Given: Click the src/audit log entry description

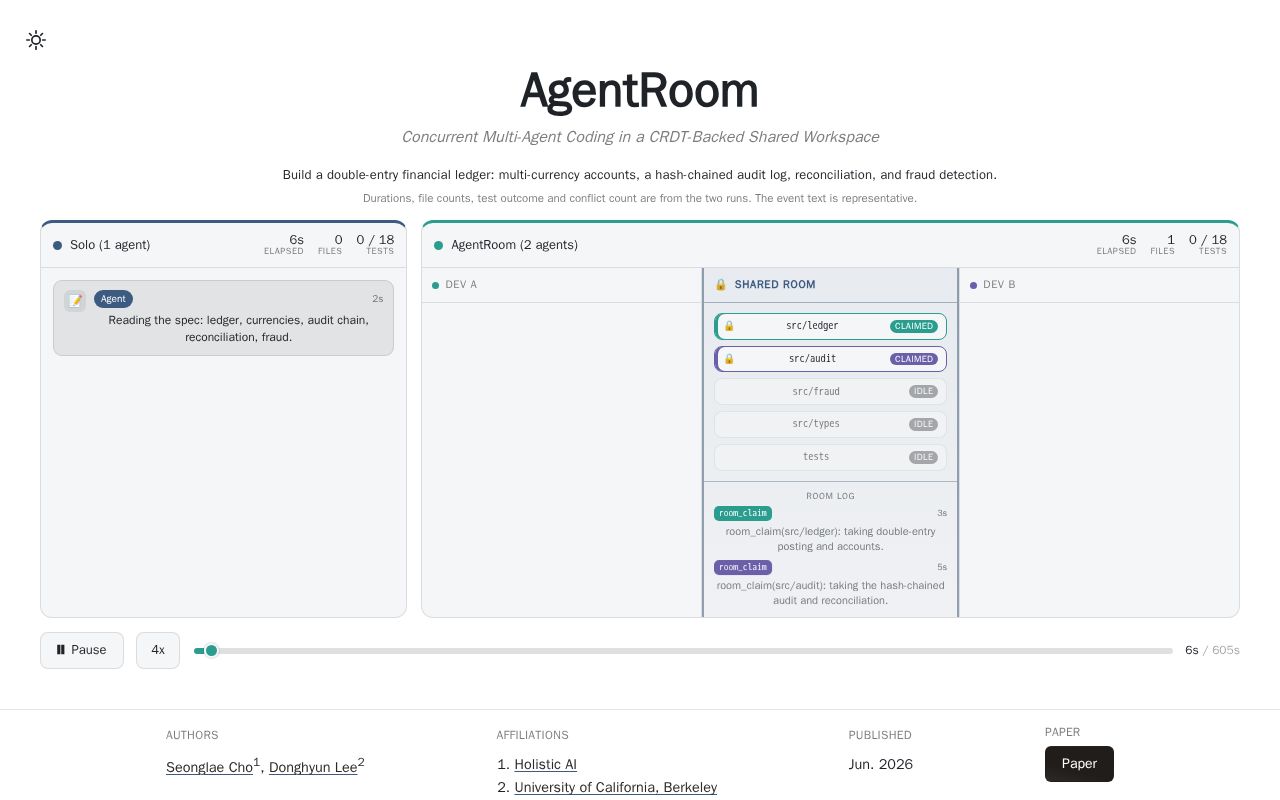Looking at the screenshot, I should click(x=830, y=593).
